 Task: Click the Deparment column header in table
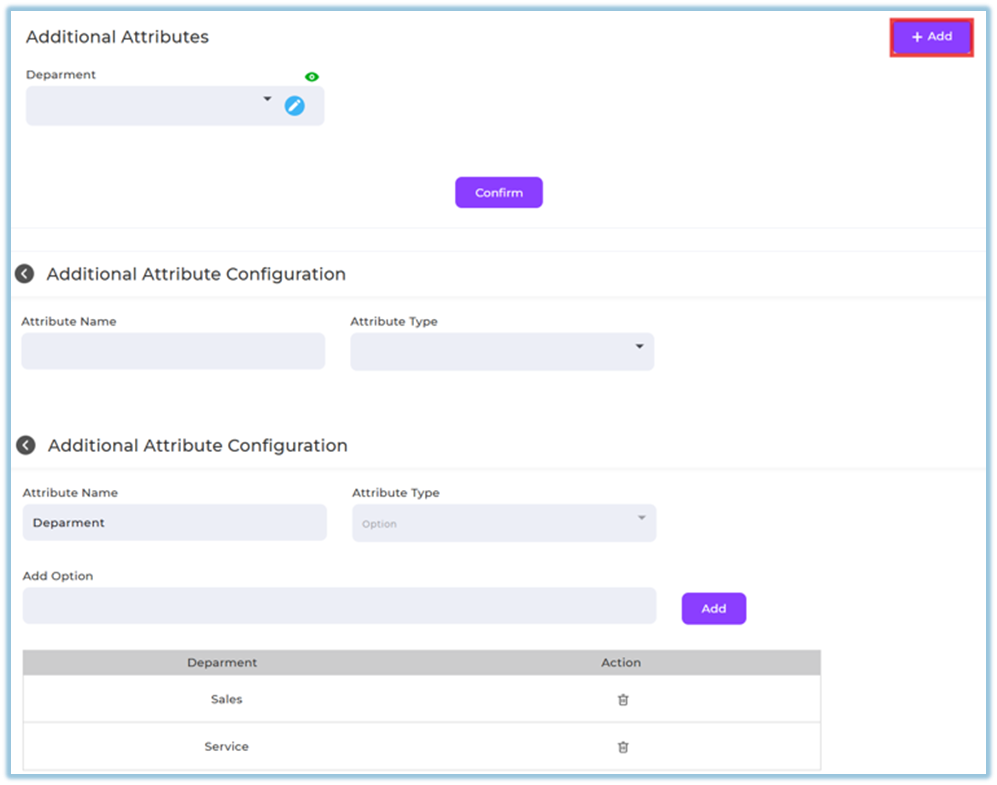[222, 663]
